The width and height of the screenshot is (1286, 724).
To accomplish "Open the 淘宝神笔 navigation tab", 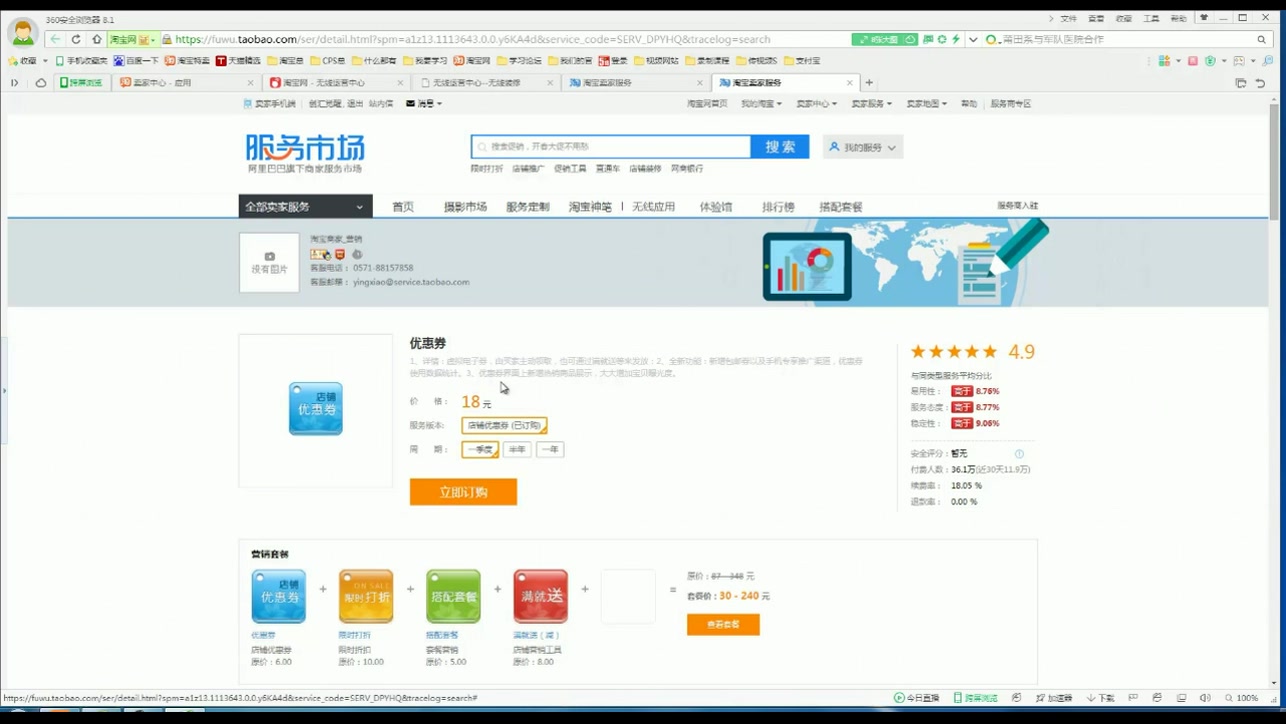I will [590, 207].
